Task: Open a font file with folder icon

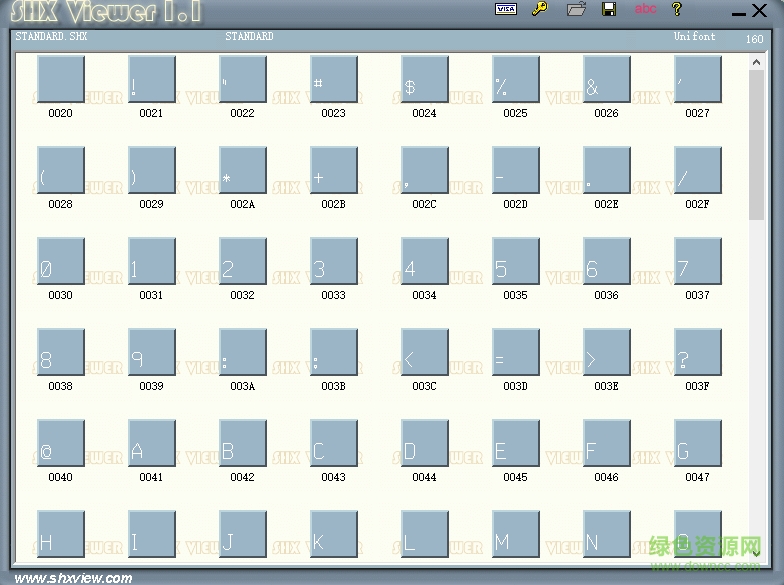Action: 576,9
